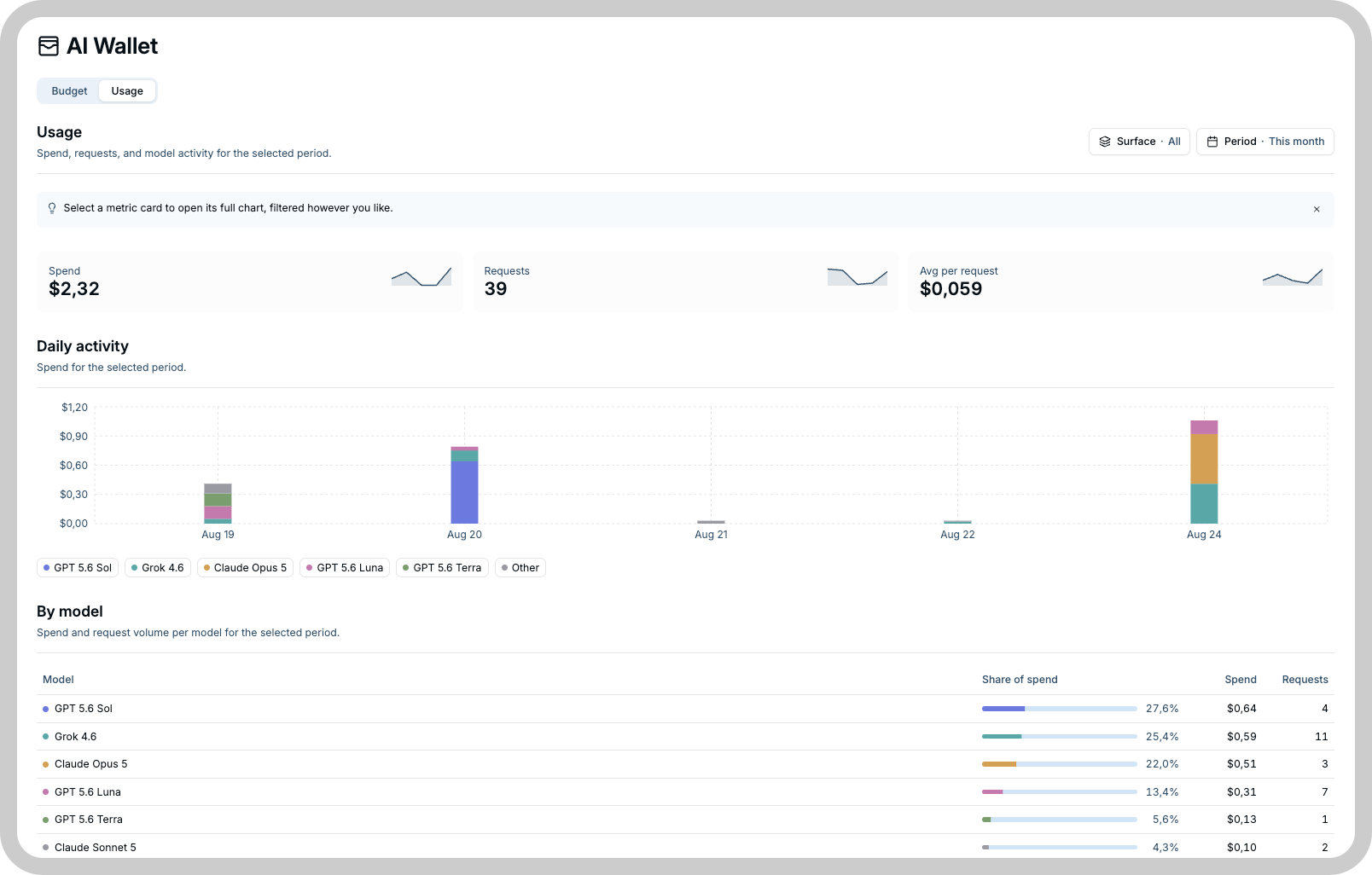Open the Period This month dropdown

[x=1265, y=142]
